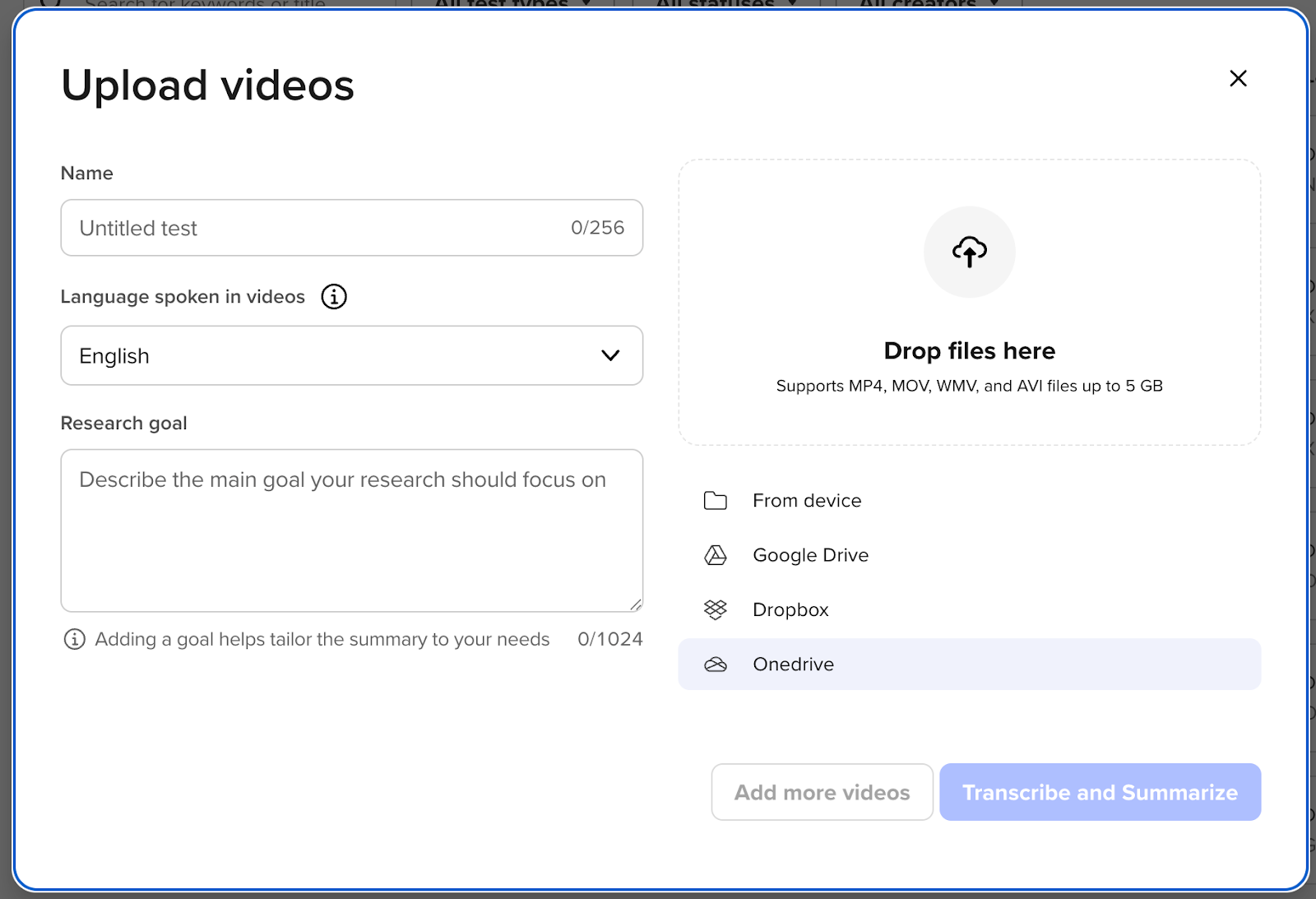This screenshot has height=899, width=1316.
Task: Click the folder icon beside From device
Action: [715, 501]
